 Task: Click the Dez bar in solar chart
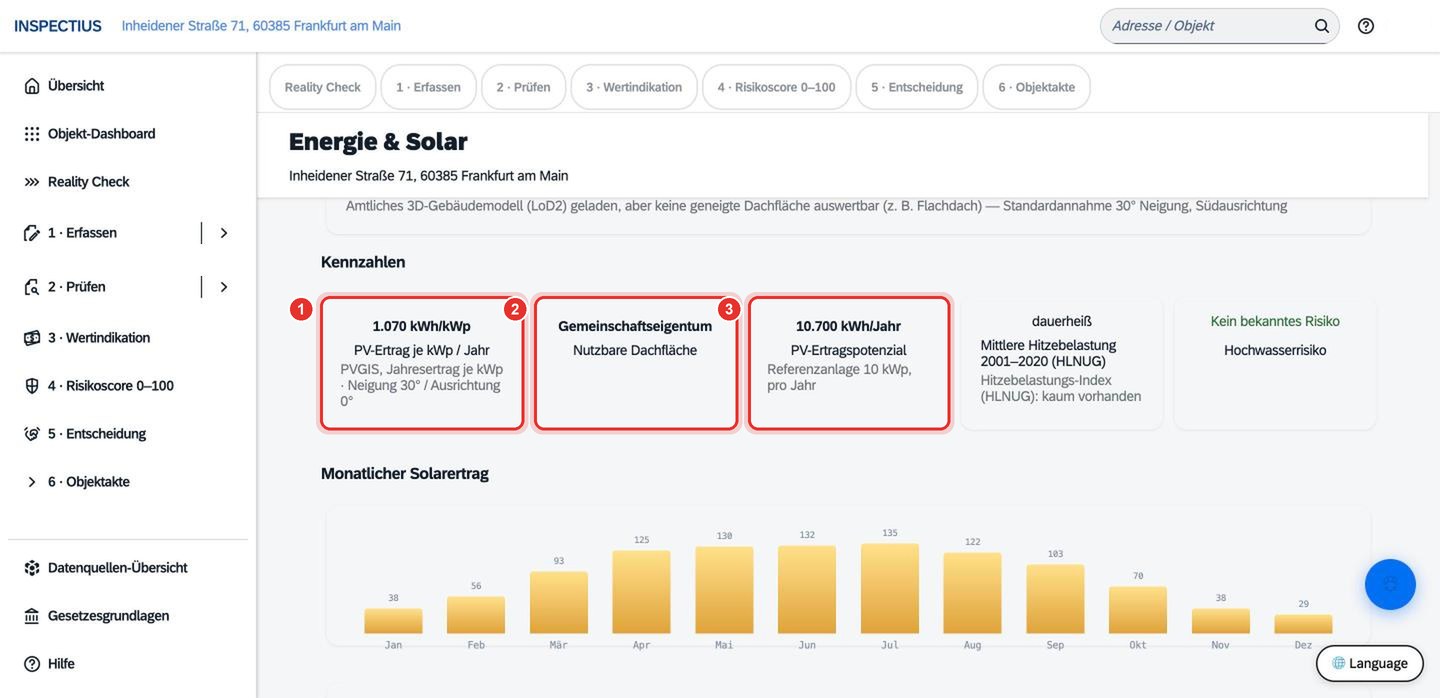pyautogui.click(x=1303, y=624)
